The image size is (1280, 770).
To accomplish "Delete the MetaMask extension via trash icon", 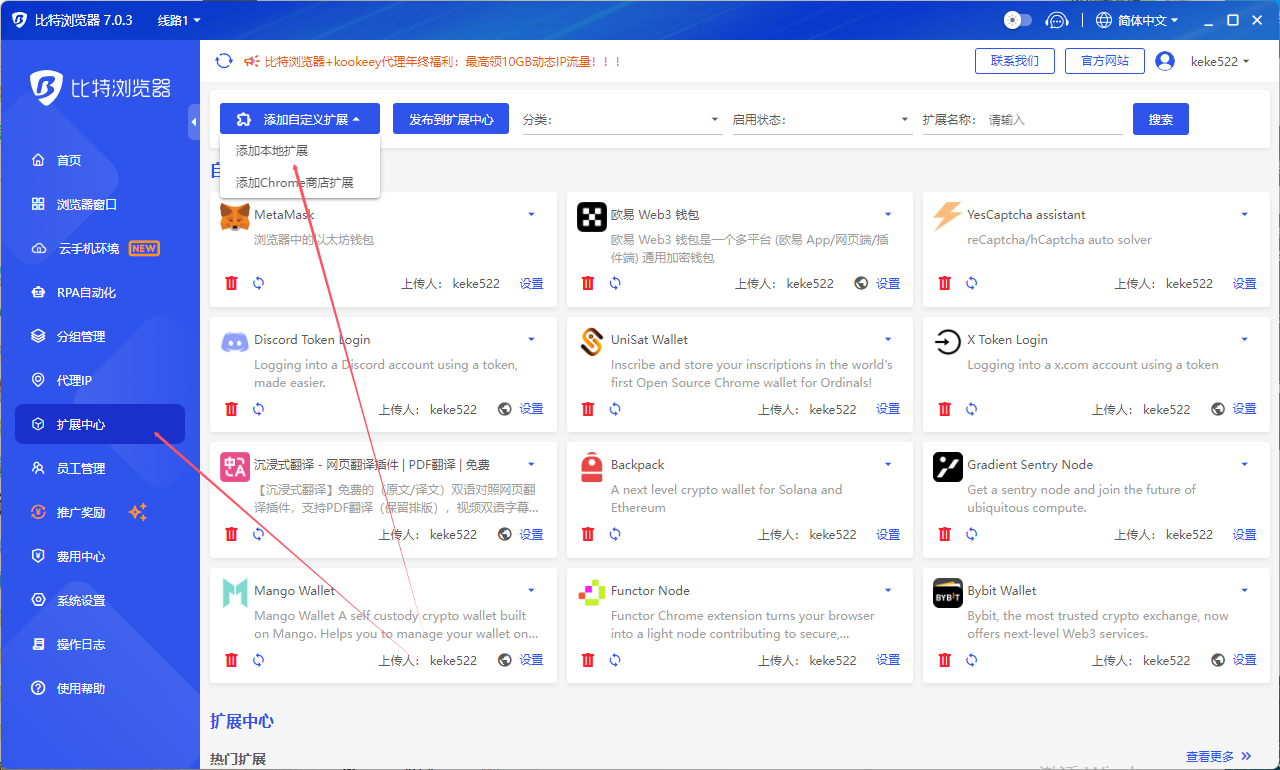I will (x=232, y=283).
